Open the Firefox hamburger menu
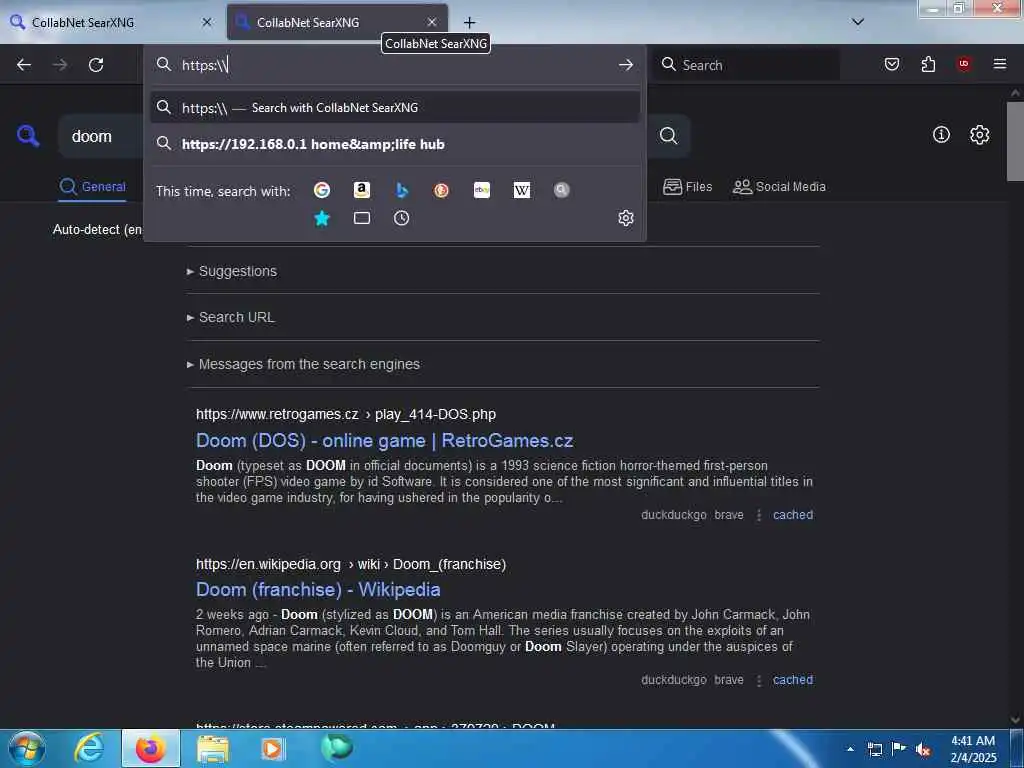Viewport: 1024px width, 768px height. pos(1000,64)
